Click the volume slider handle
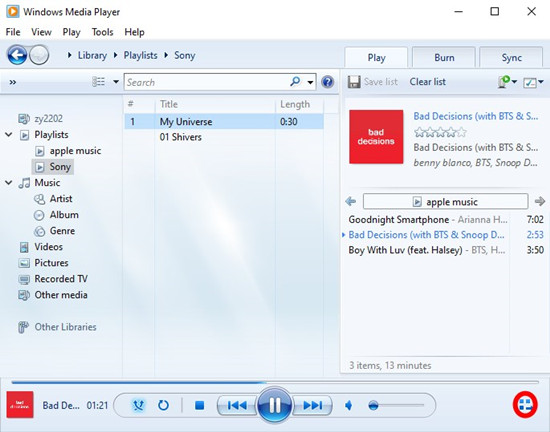 374,406
